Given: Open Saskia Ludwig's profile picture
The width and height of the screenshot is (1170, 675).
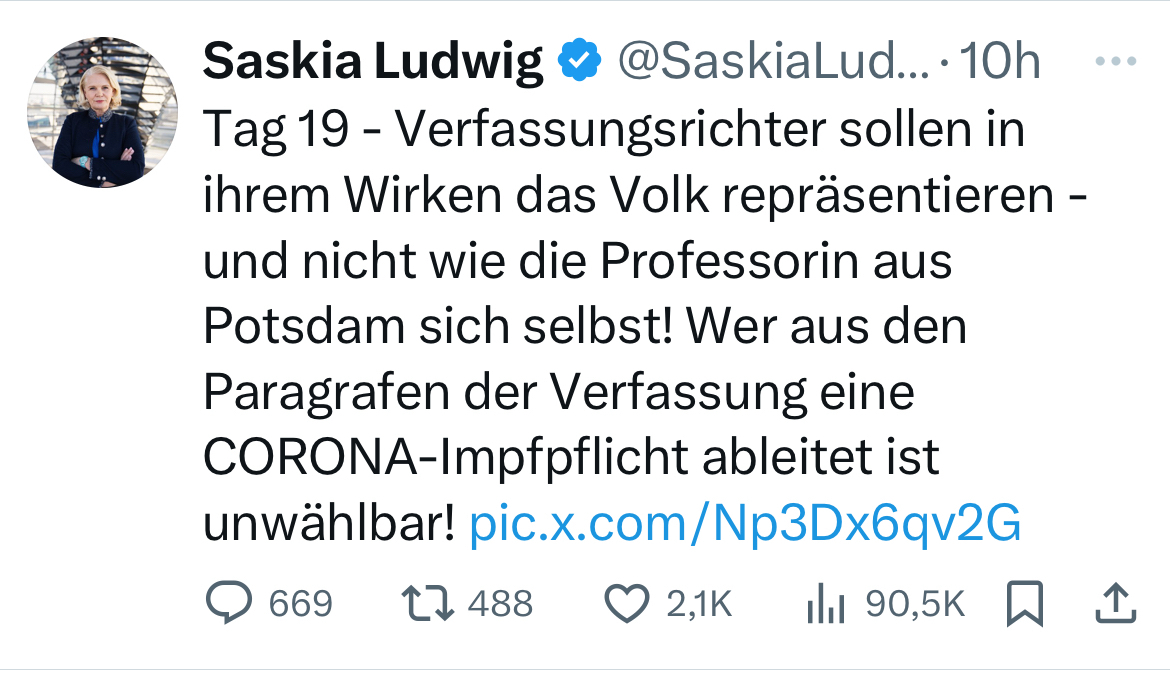Looking at the screenshot, I should 102,112.
